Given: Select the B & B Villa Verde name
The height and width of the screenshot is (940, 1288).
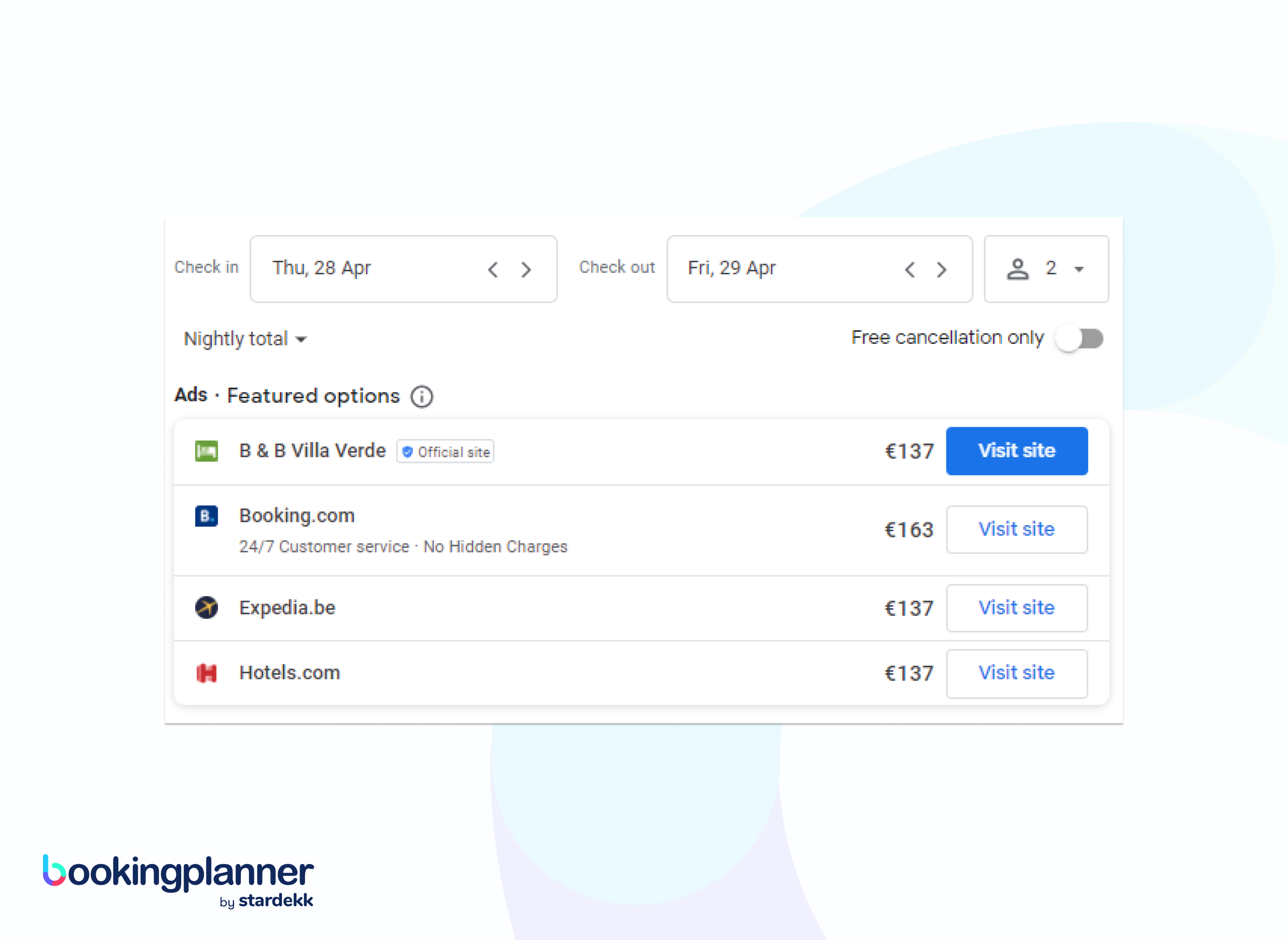Looking at the screenshot, I should [x=312, y=451].
